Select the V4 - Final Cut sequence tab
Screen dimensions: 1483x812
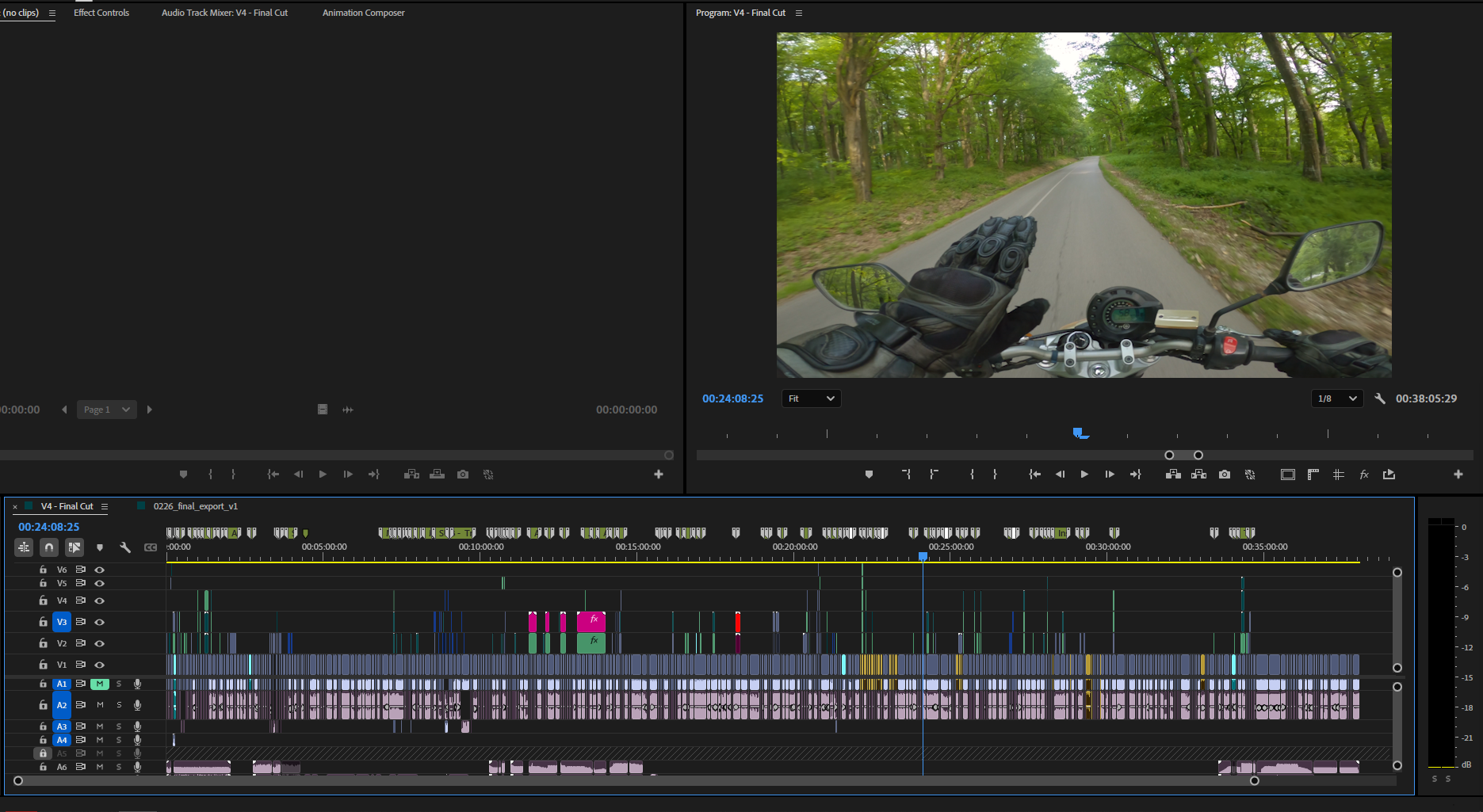tap(67, 506)
